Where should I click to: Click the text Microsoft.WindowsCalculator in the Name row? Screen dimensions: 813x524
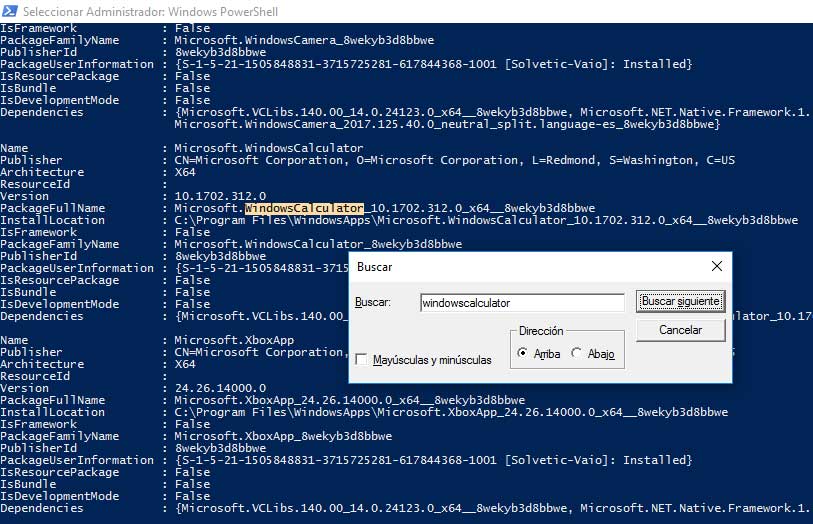(269, 148)
